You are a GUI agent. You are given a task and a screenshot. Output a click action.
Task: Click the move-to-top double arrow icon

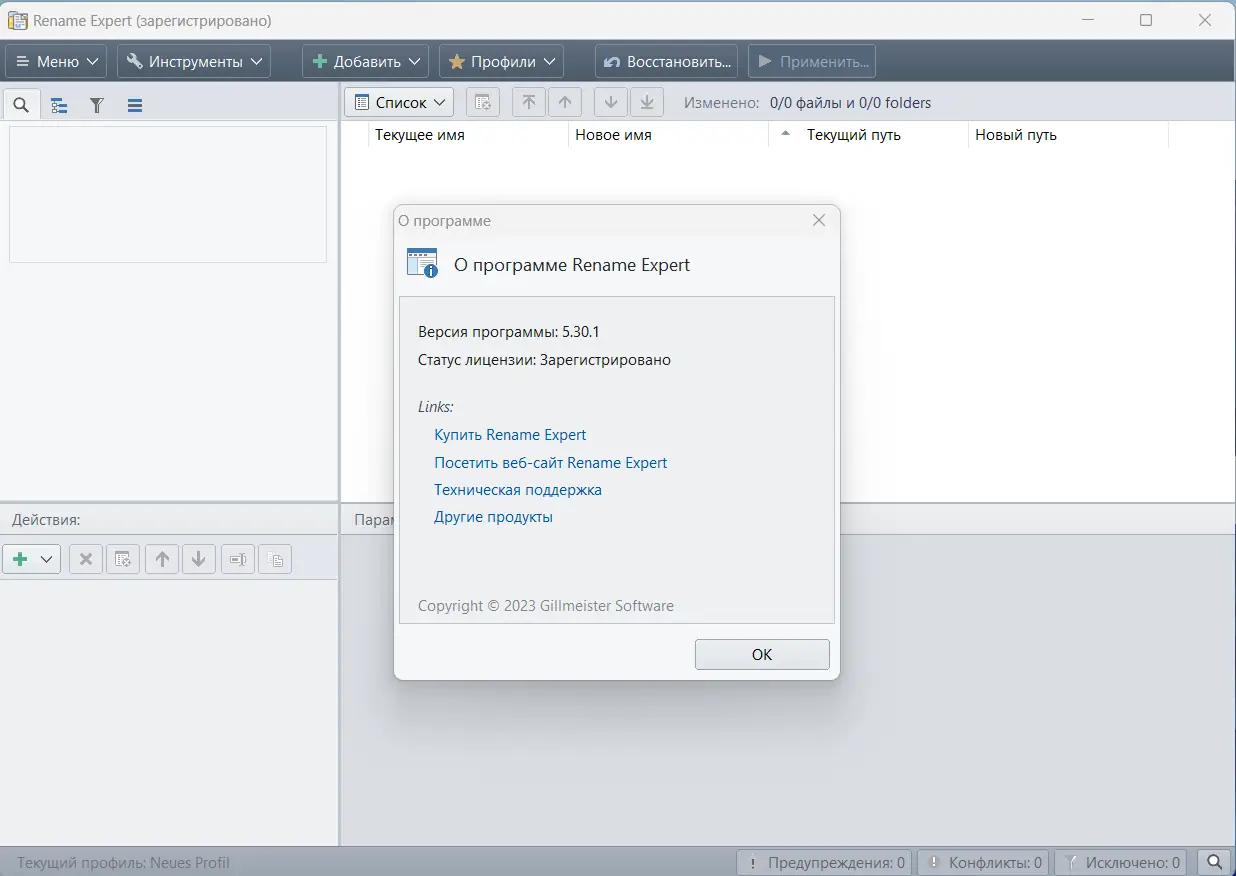pos(529,101)
